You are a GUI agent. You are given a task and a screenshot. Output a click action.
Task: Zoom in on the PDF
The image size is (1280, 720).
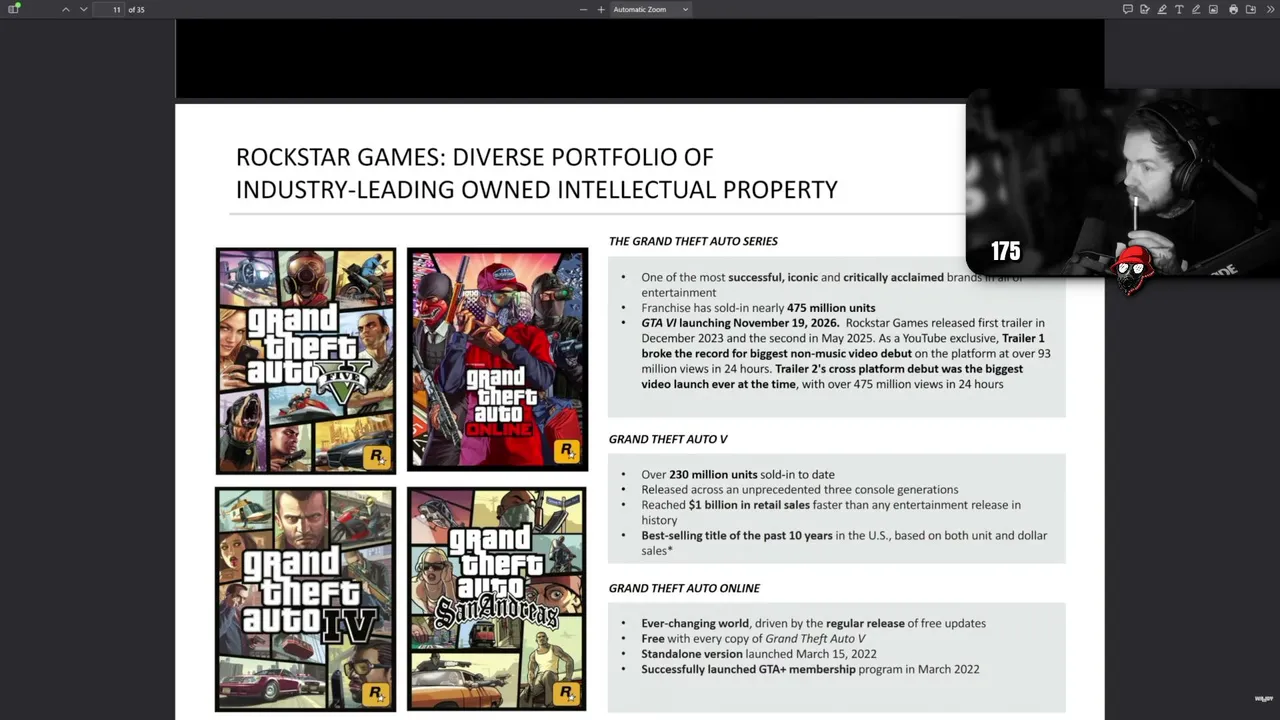[x=601, y=9]
